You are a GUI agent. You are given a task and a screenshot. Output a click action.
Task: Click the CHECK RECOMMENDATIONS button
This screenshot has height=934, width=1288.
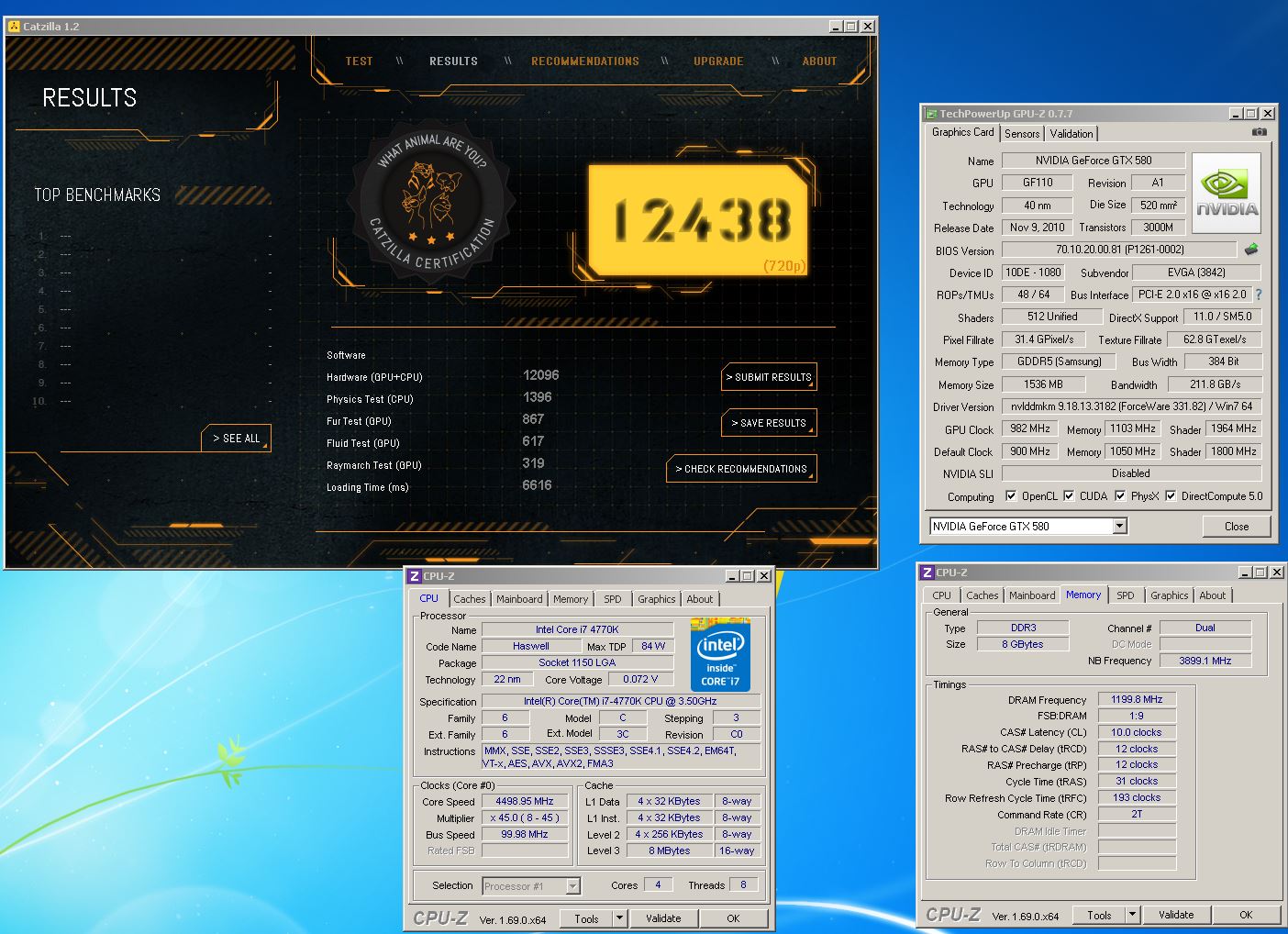point(741,469)
